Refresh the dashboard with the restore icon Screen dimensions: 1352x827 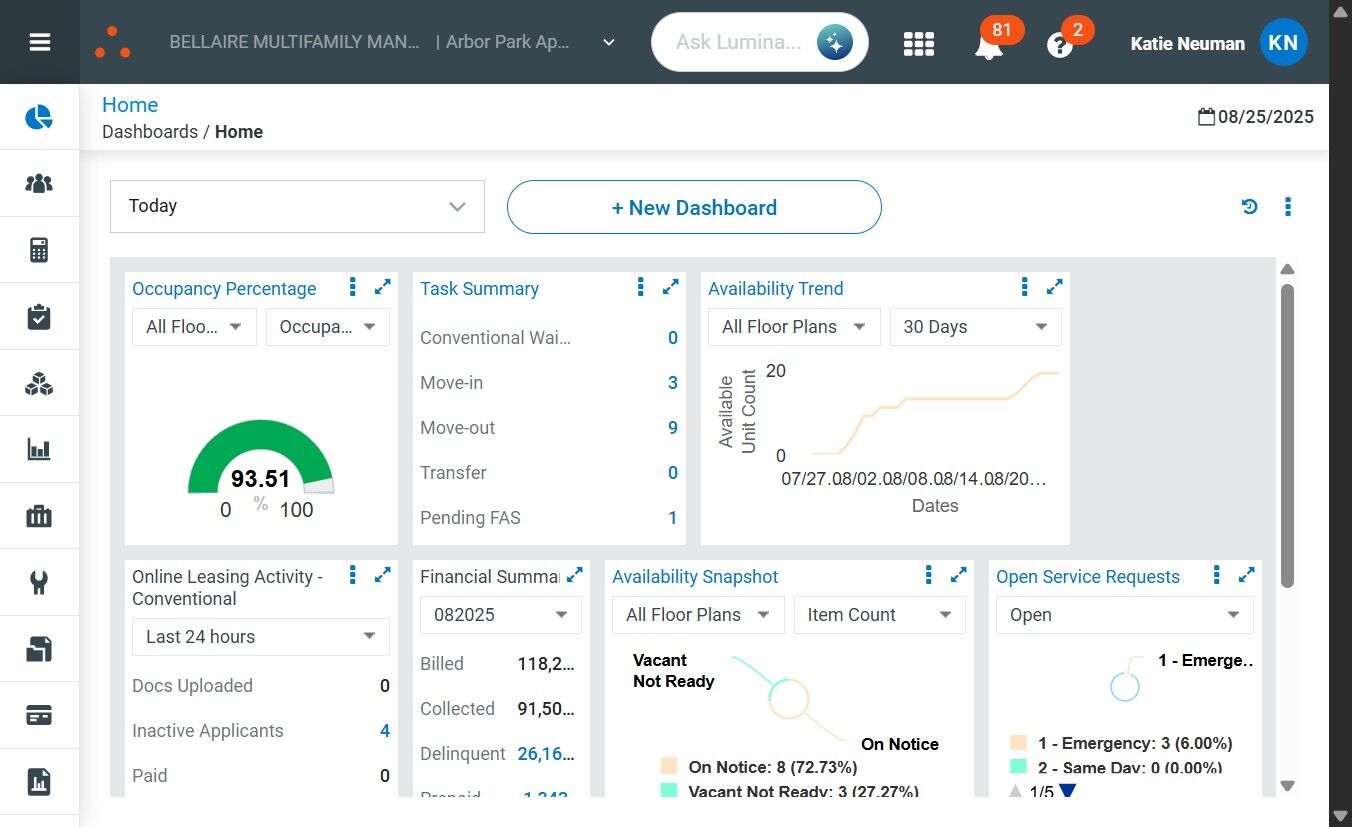pyautogui.click(x=1249, y=207)
